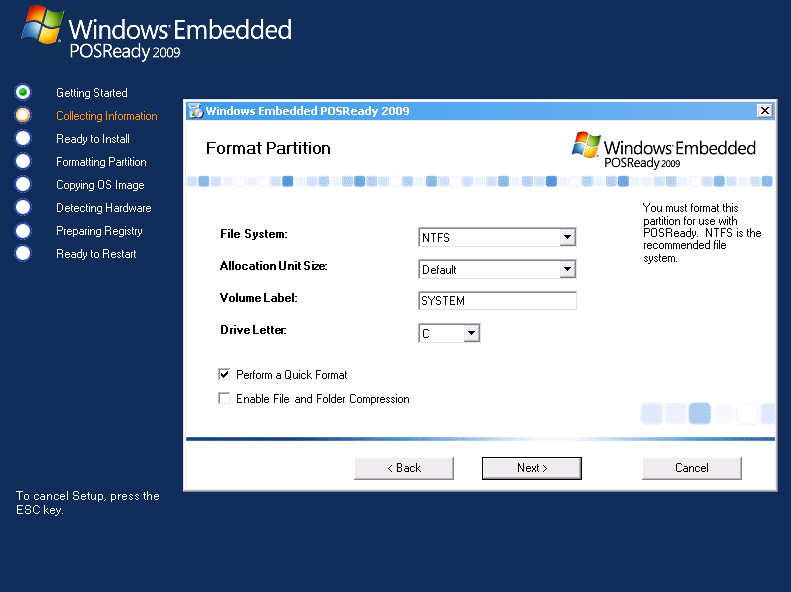Click the Collecting Information step indicator
The height and width of the screenshot is (592, 791).
coord(23,115)
